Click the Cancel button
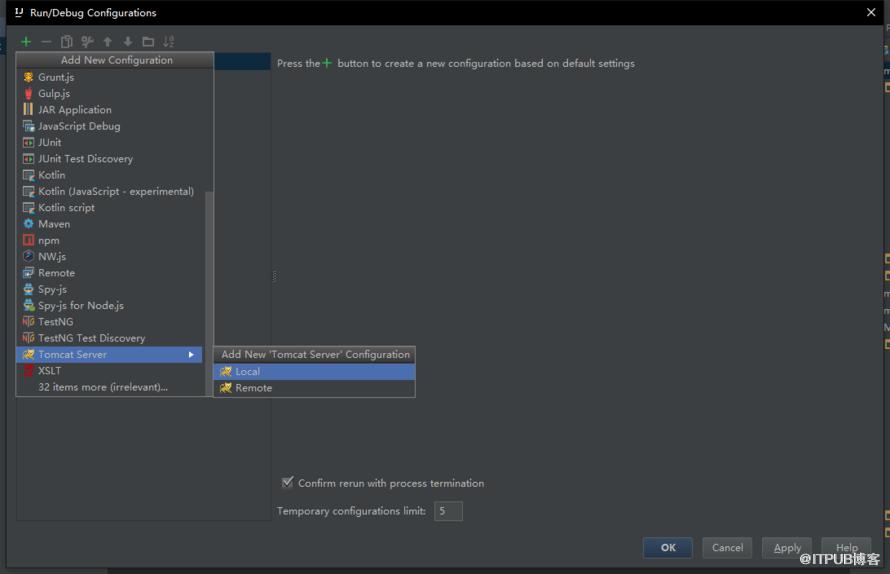Screen dimensions: 890x574 click(727, 548)
